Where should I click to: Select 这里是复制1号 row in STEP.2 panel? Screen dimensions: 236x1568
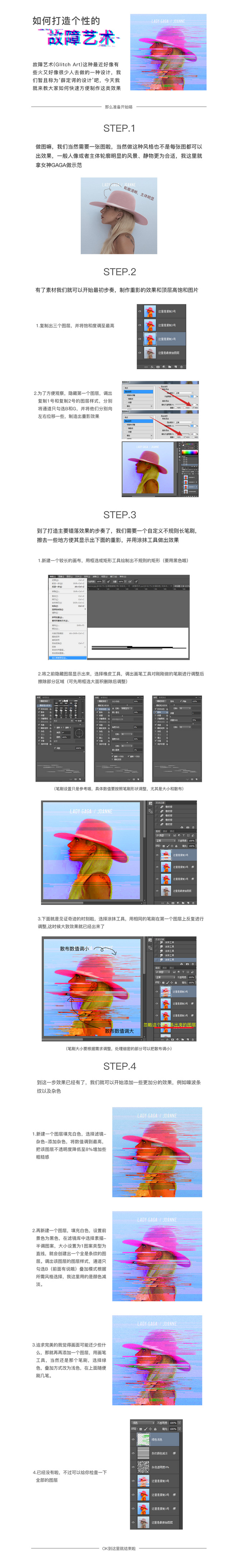point(162,339)
